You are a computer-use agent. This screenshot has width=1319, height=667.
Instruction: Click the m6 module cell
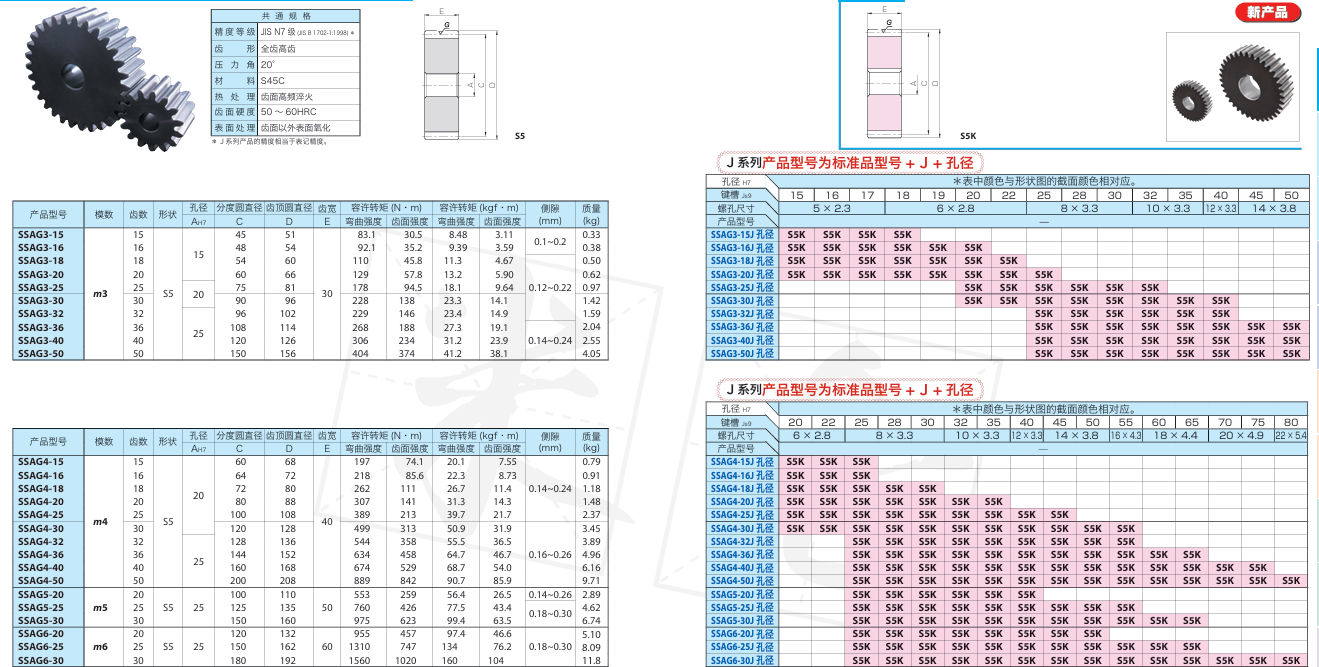[103, 647]
